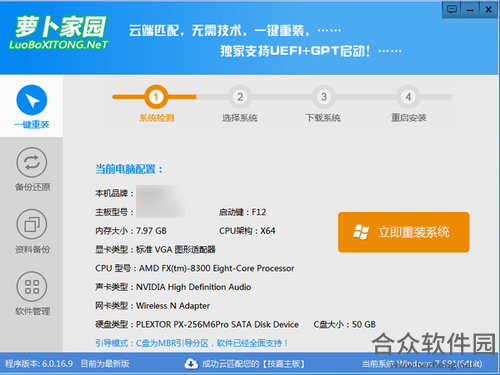Image resolution: width=500 pixels, height=375 pixels.
Task: Click the 重启安装 step label
Action: 409,118
